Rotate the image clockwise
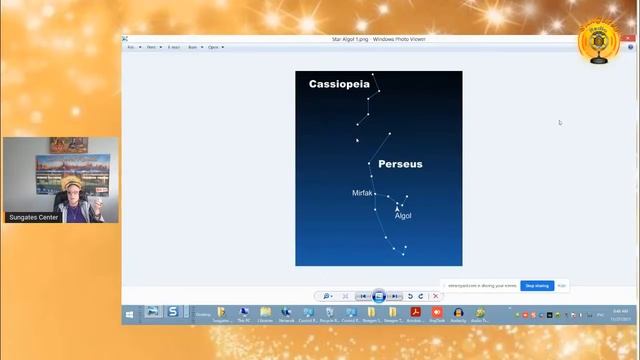Image resolution: width=640 pixels, height=360 pixels. coord(421,296)
